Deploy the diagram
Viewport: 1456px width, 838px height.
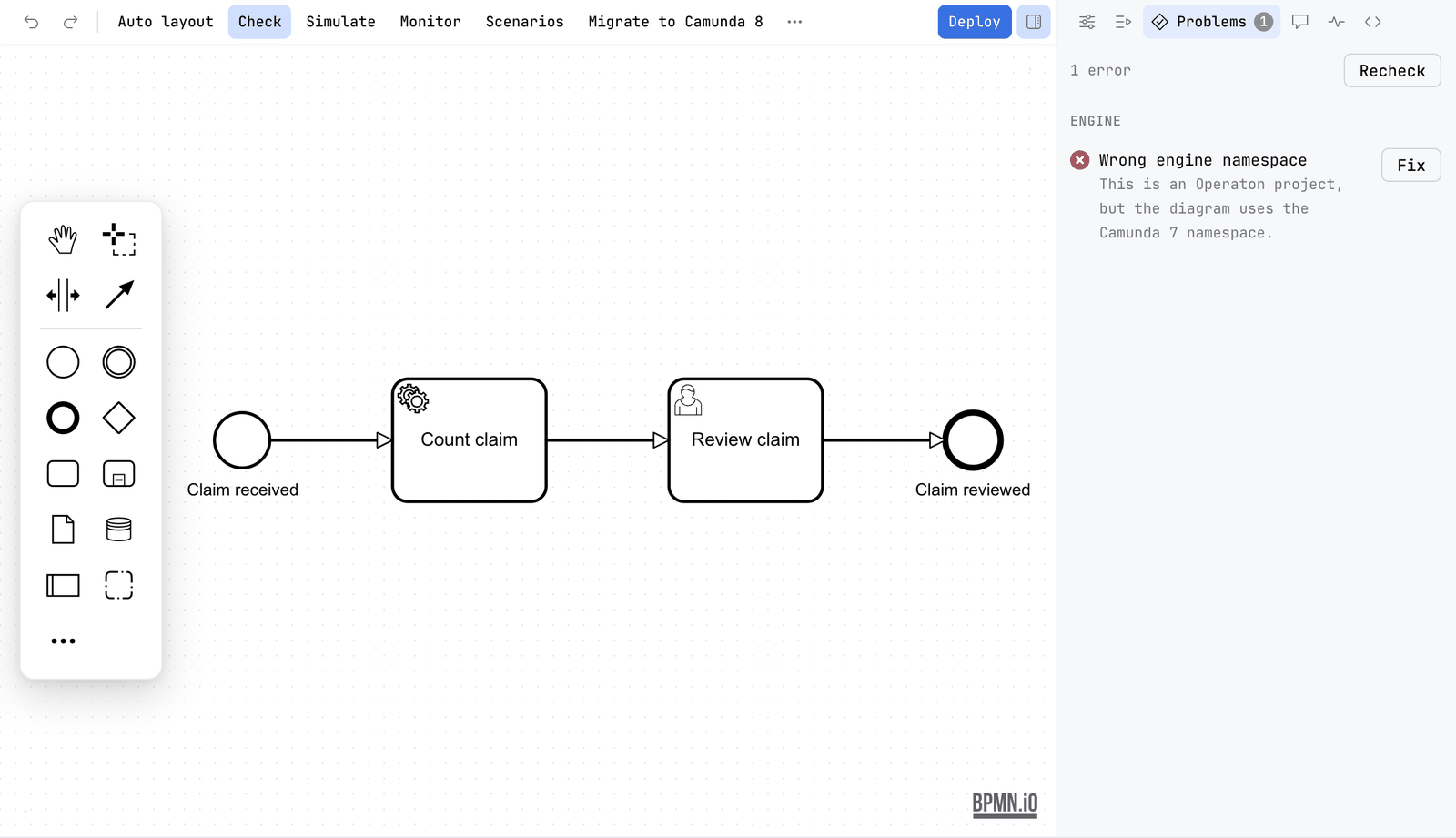[x=975, y=22]
